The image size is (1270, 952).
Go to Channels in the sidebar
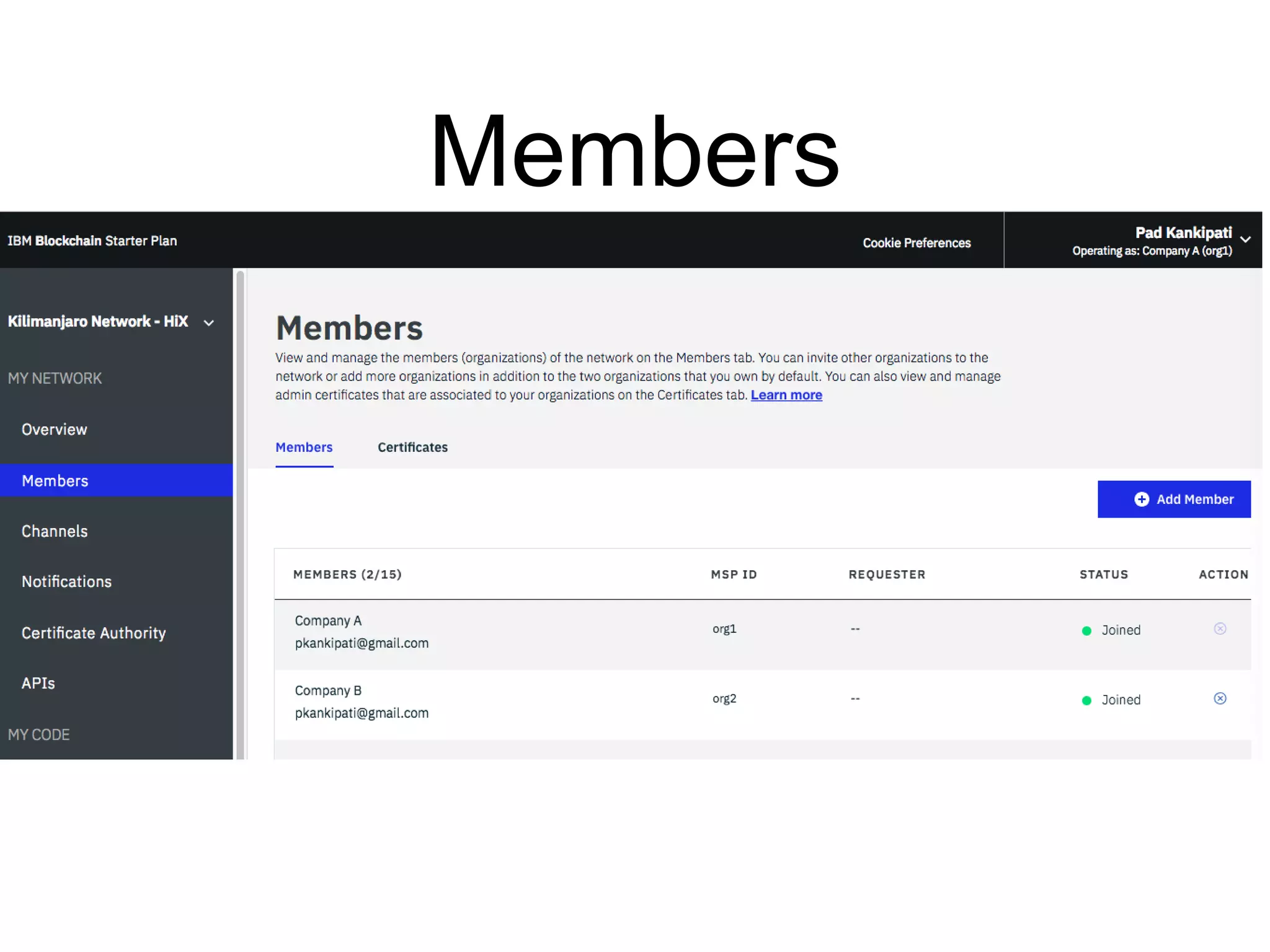pyautogui.click(x=55, y=531)
